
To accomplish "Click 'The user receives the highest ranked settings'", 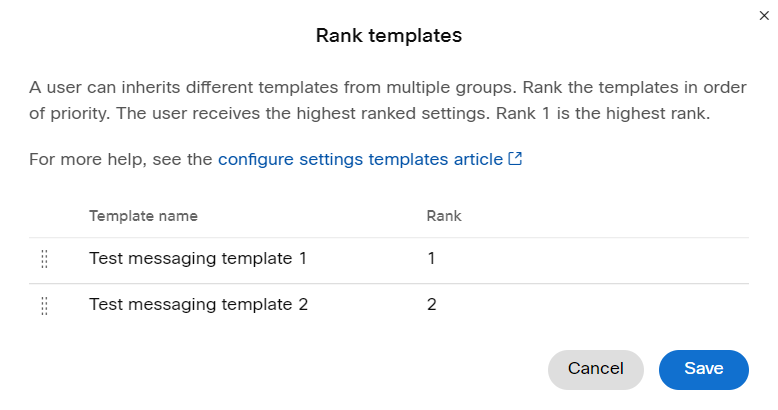I will (304, 114).
